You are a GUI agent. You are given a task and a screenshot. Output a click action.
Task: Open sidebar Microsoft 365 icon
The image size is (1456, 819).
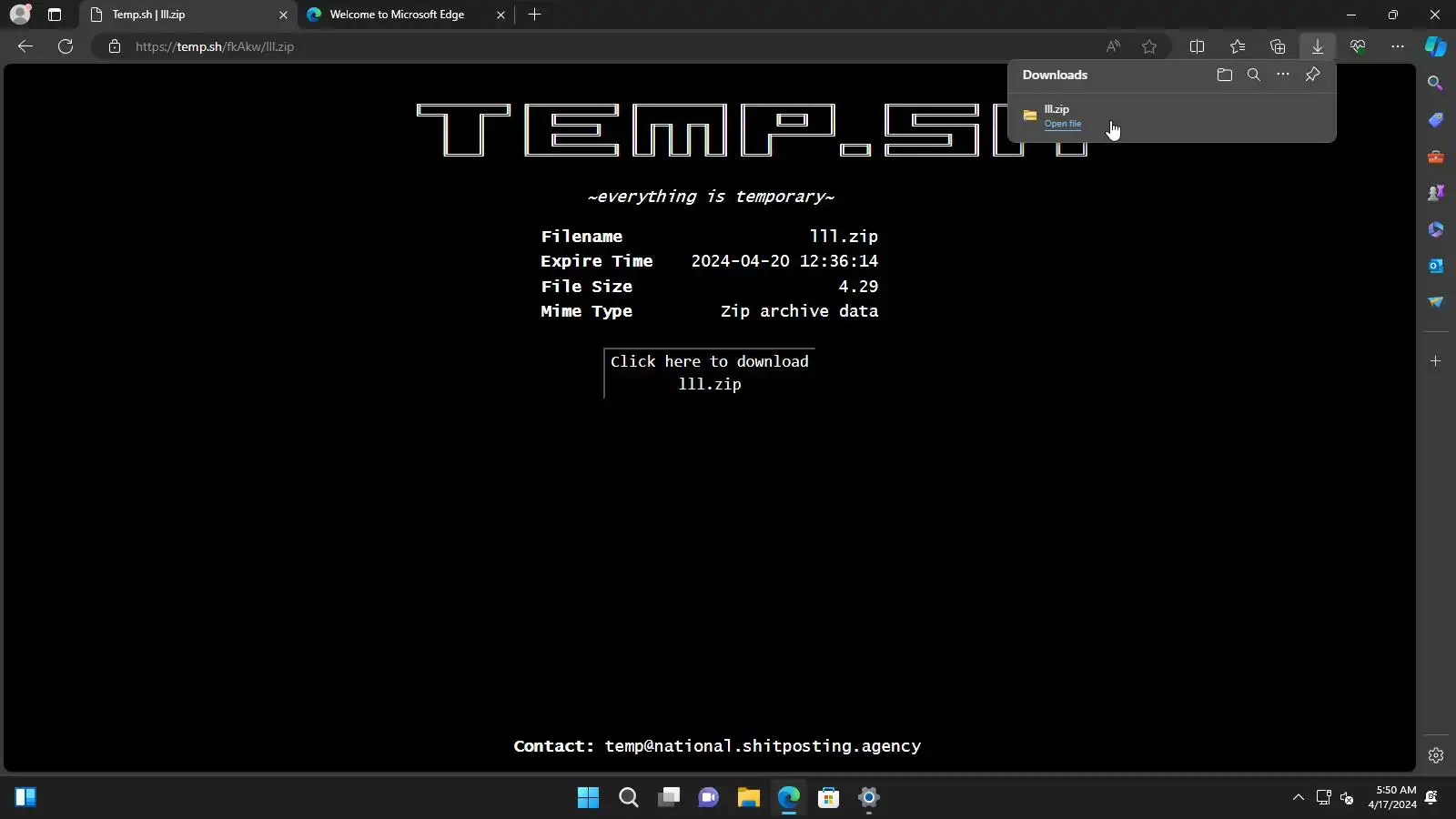point(1436,229)
